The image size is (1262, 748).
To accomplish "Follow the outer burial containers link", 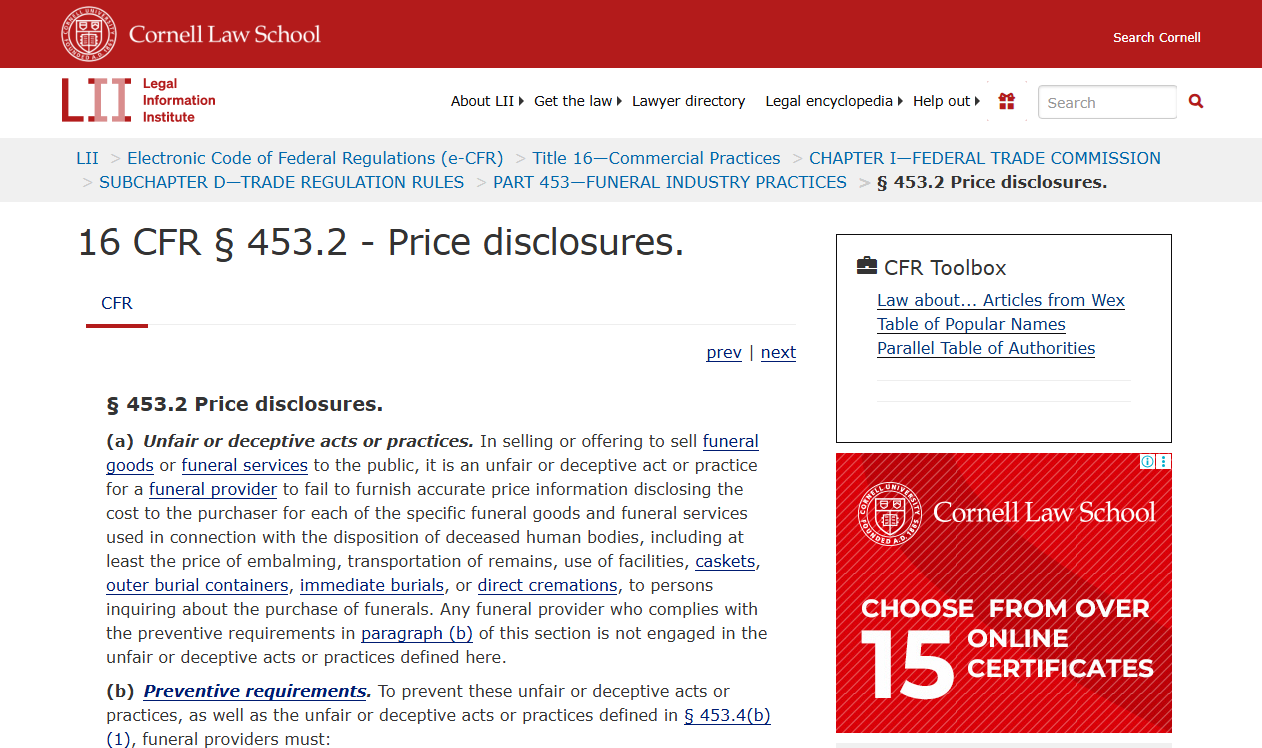I will pos(198,585).
